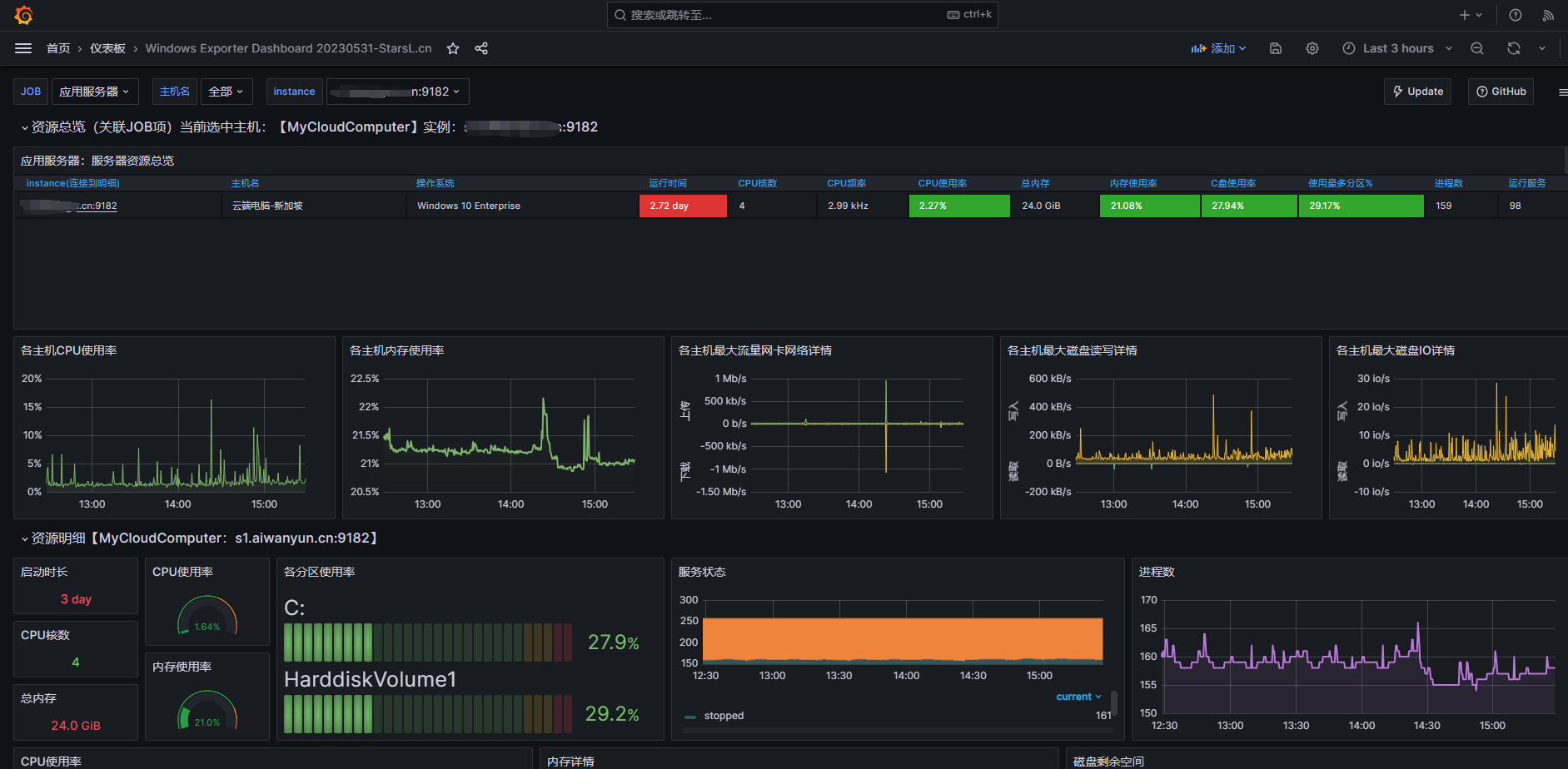Open the Last 3 hours time picker
Viewport: 1568px width, 769px height.
pyautogui.click(x=1397, y=48)
